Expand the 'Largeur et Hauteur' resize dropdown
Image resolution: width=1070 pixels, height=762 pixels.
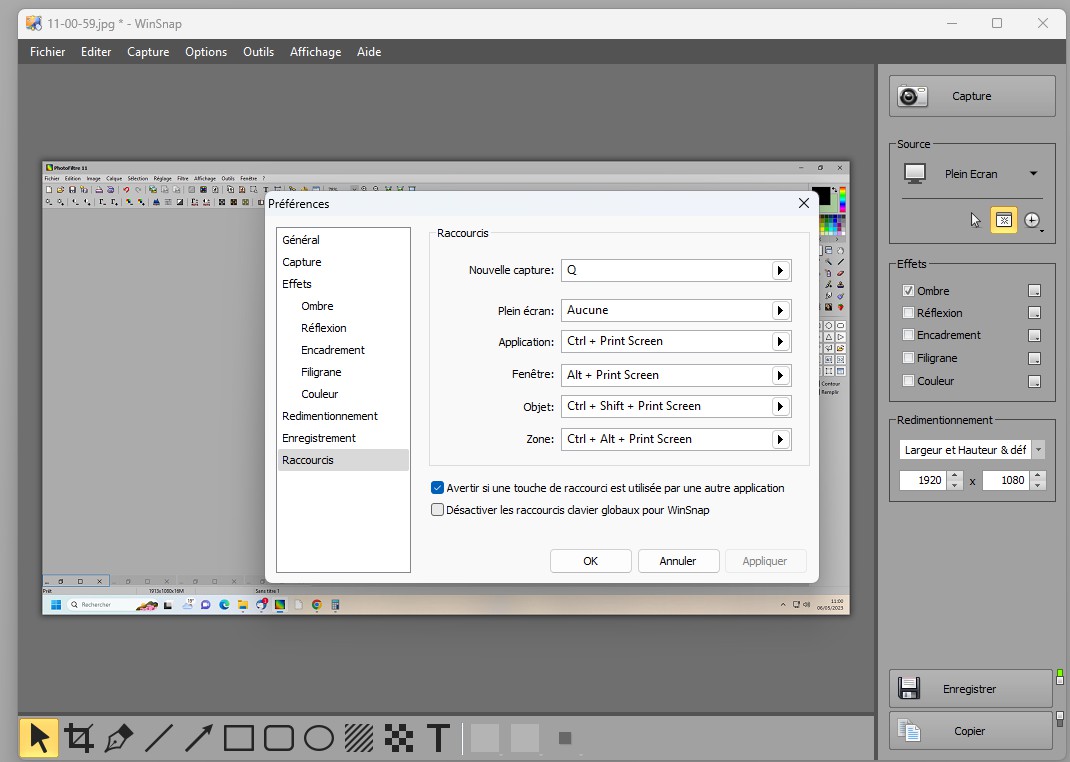tap(1038, 450)
